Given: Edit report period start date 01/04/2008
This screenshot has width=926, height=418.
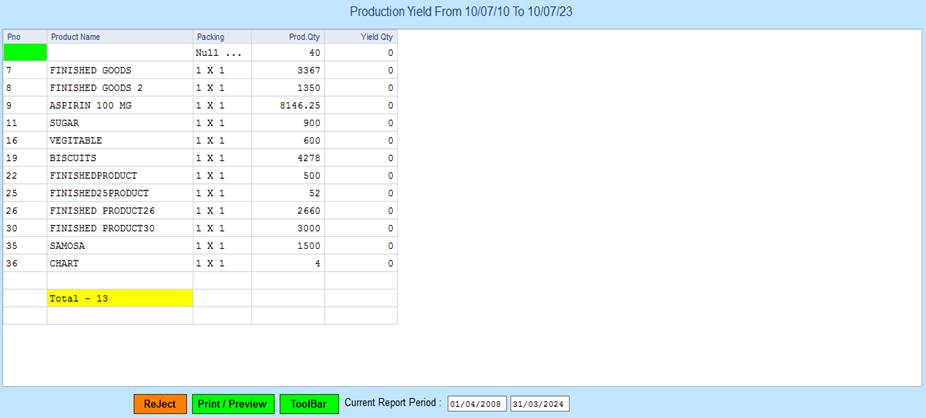Looking at the screenshot, I should [477, 404].
